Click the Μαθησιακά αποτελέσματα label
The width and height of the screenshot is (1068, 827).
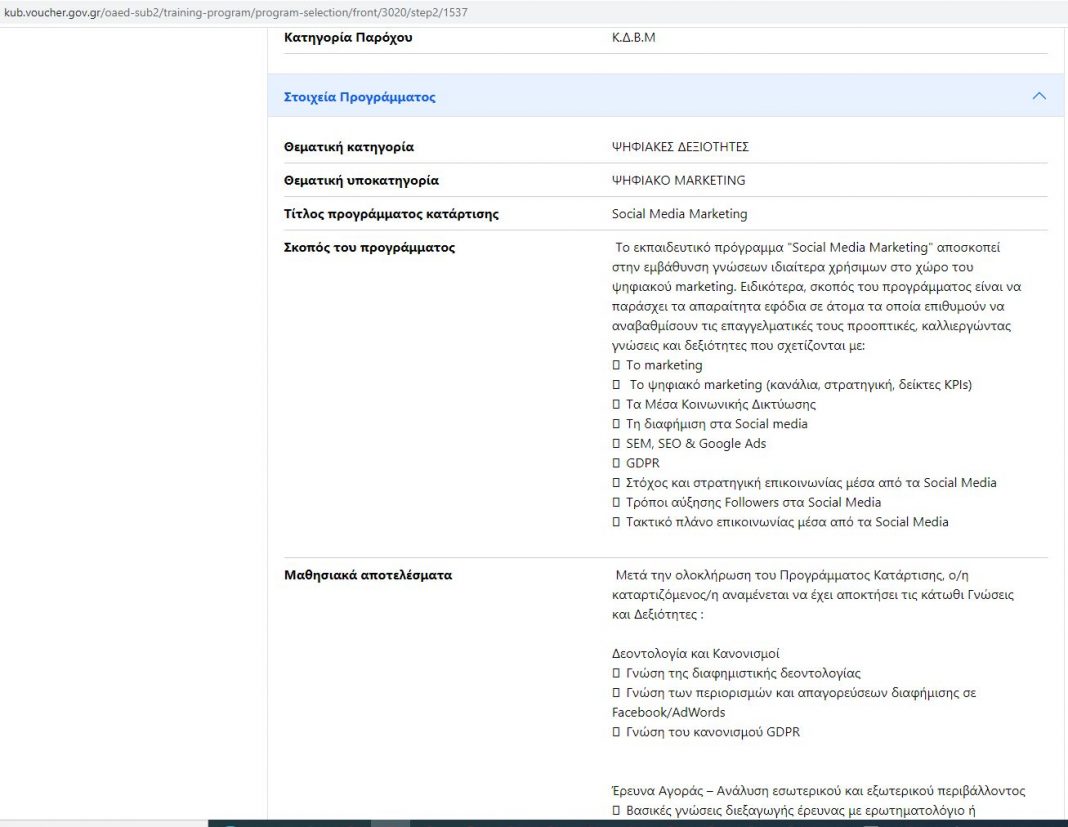click(368, 575)
